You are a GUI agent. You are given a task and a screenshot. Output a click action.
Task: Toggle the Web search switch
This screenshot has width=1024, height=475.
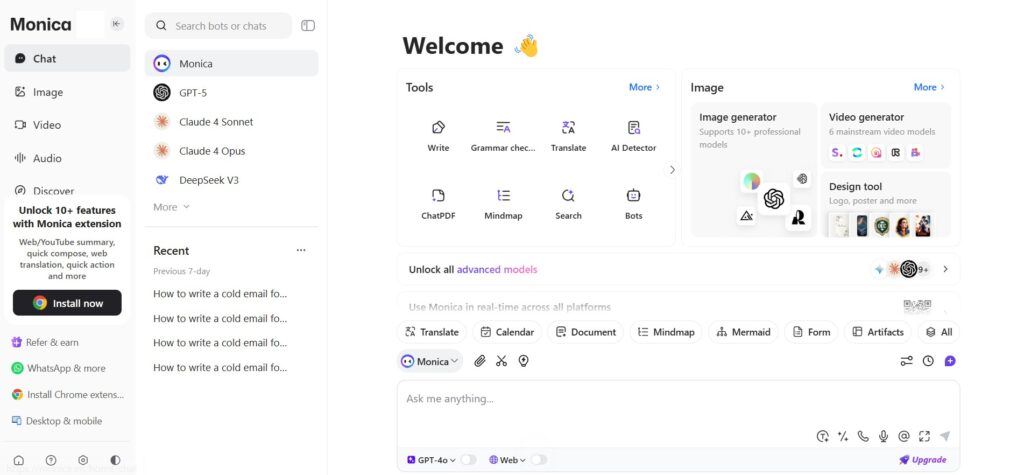pos(539,460)
